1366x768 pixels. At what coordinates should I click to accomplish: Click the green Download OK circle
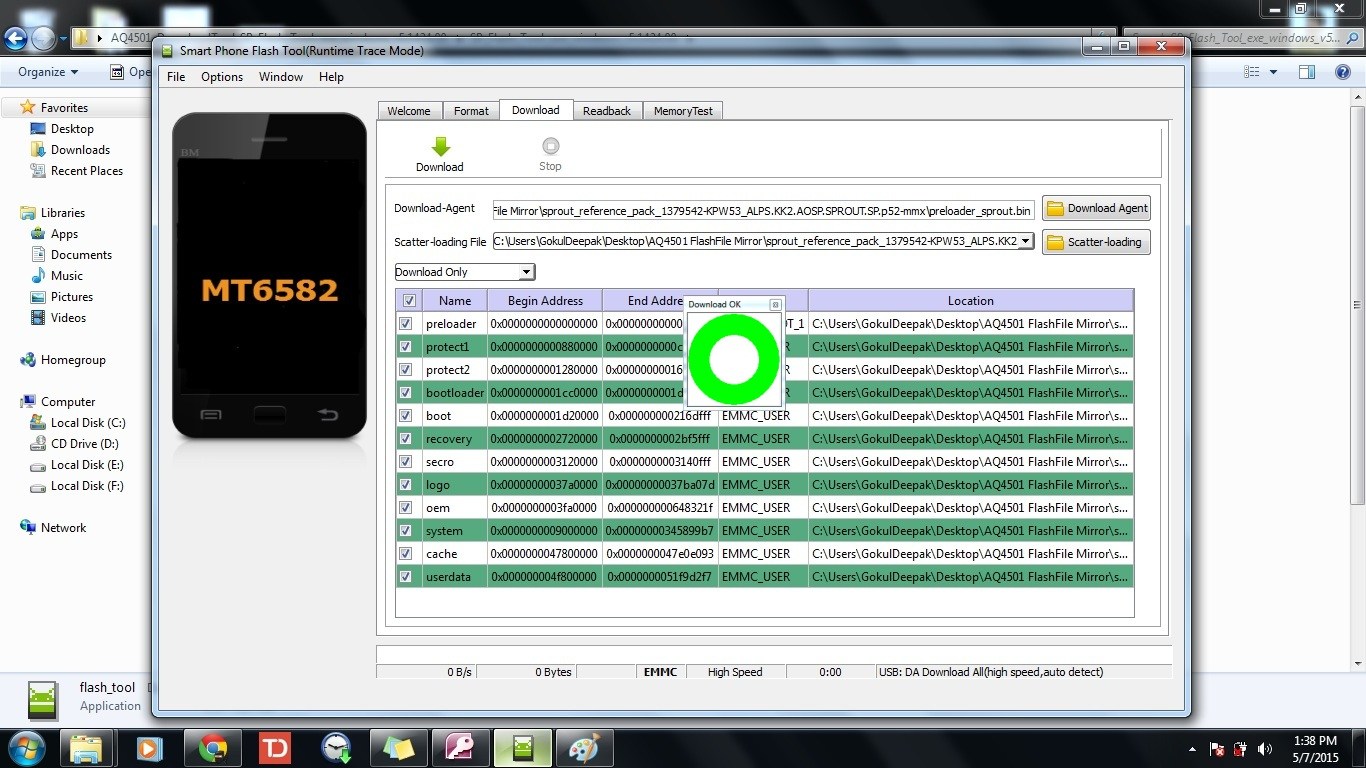pos(734,360)
